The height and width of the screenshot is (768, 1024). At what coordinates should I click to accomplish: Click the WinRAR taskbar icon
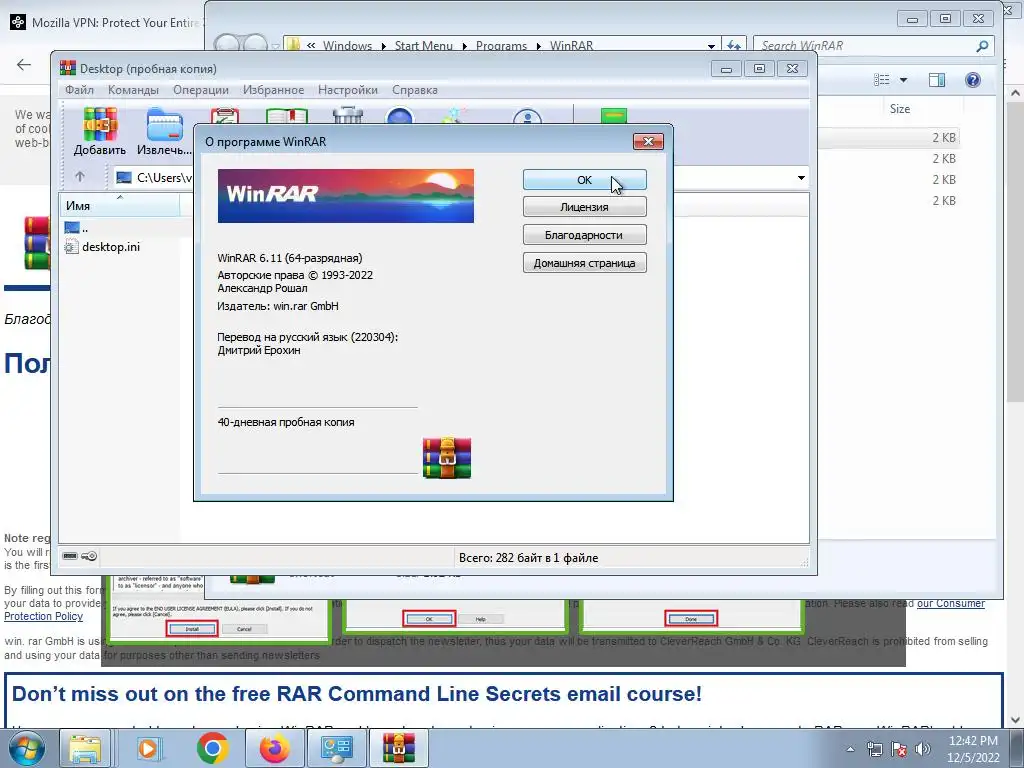(399, 748)
